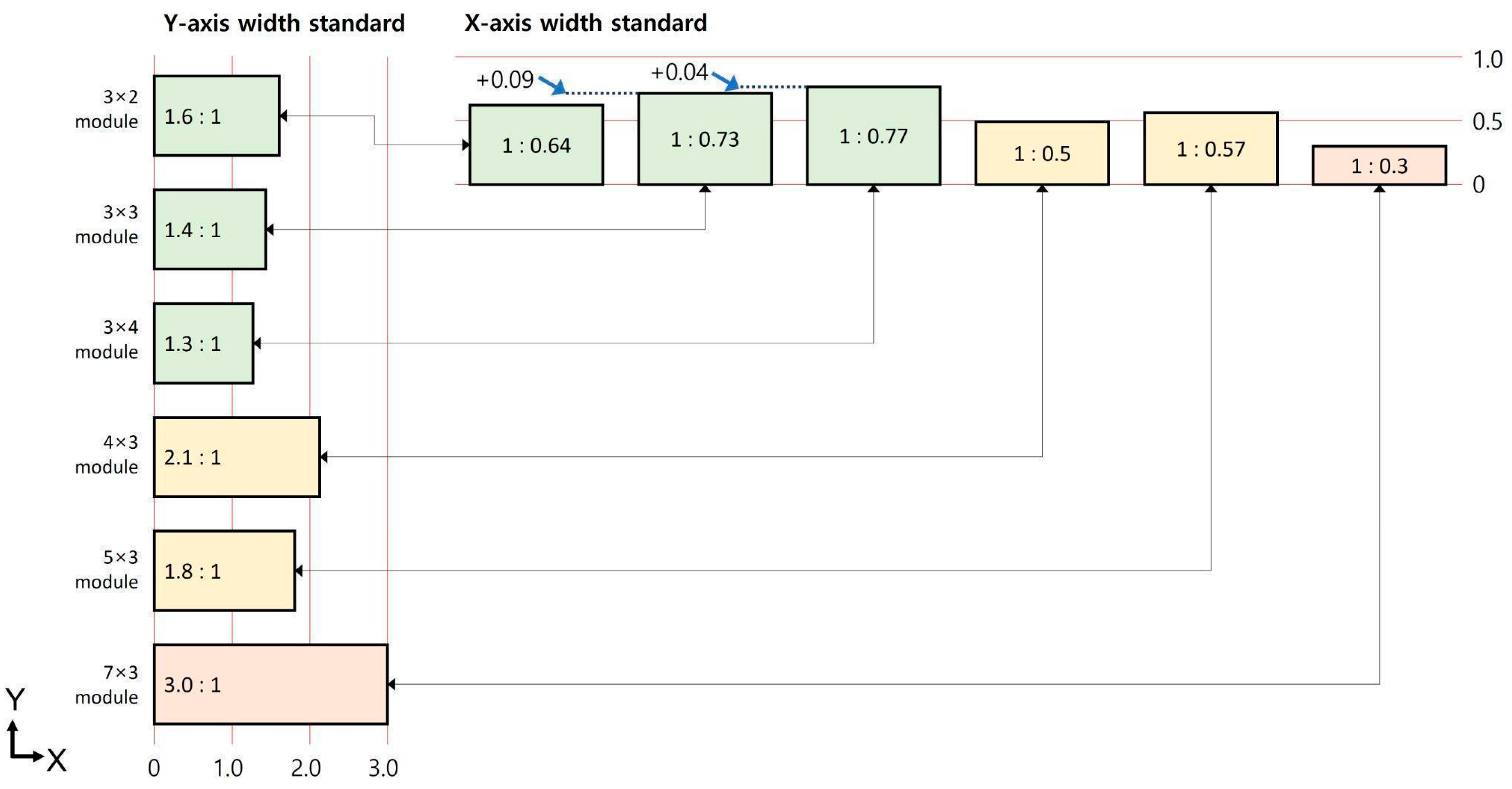
Task: Click the blue arrow next to +0.09
Action: click(552, 85)
